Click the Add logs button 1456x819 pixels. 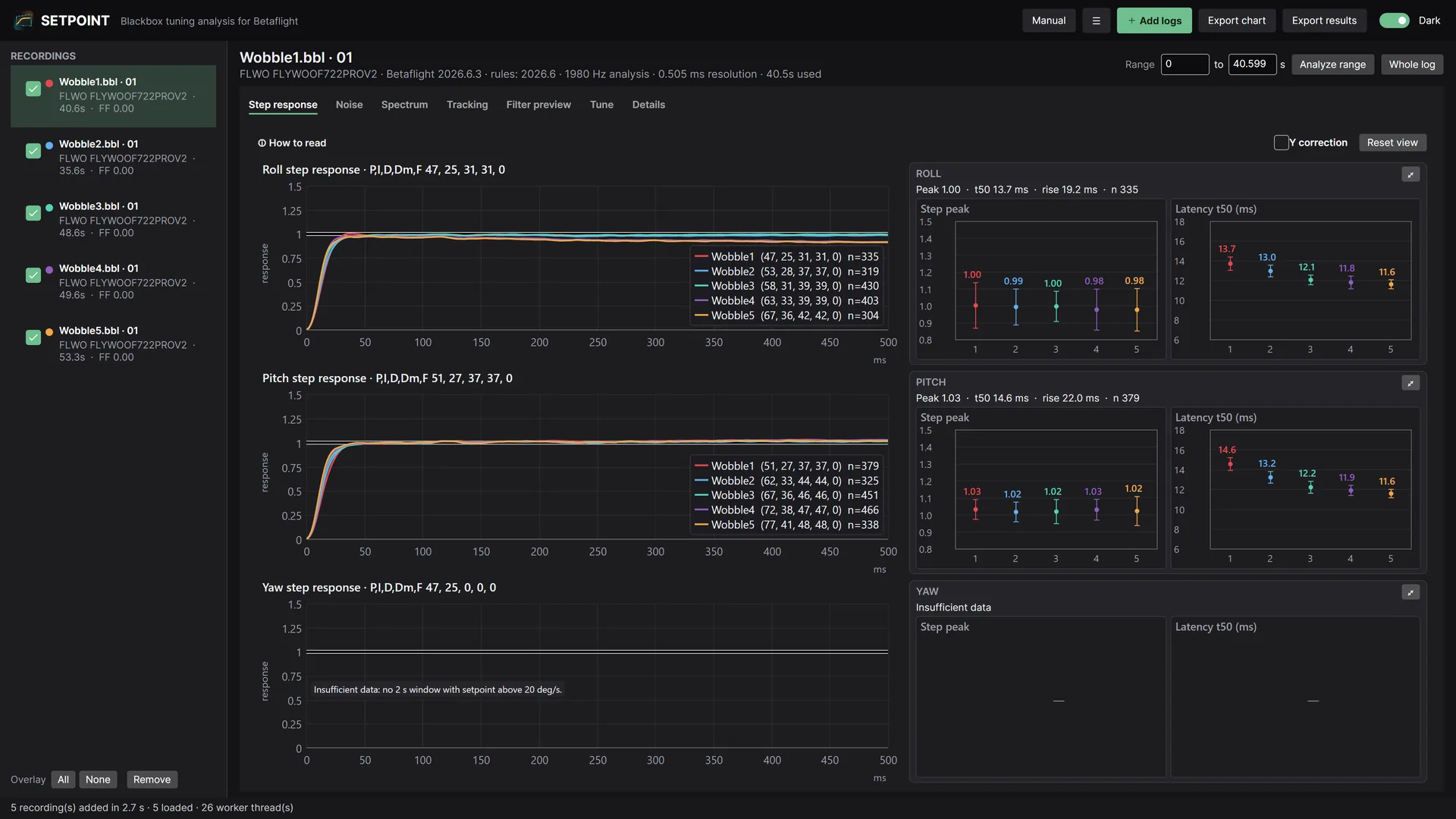(1154, 20)
